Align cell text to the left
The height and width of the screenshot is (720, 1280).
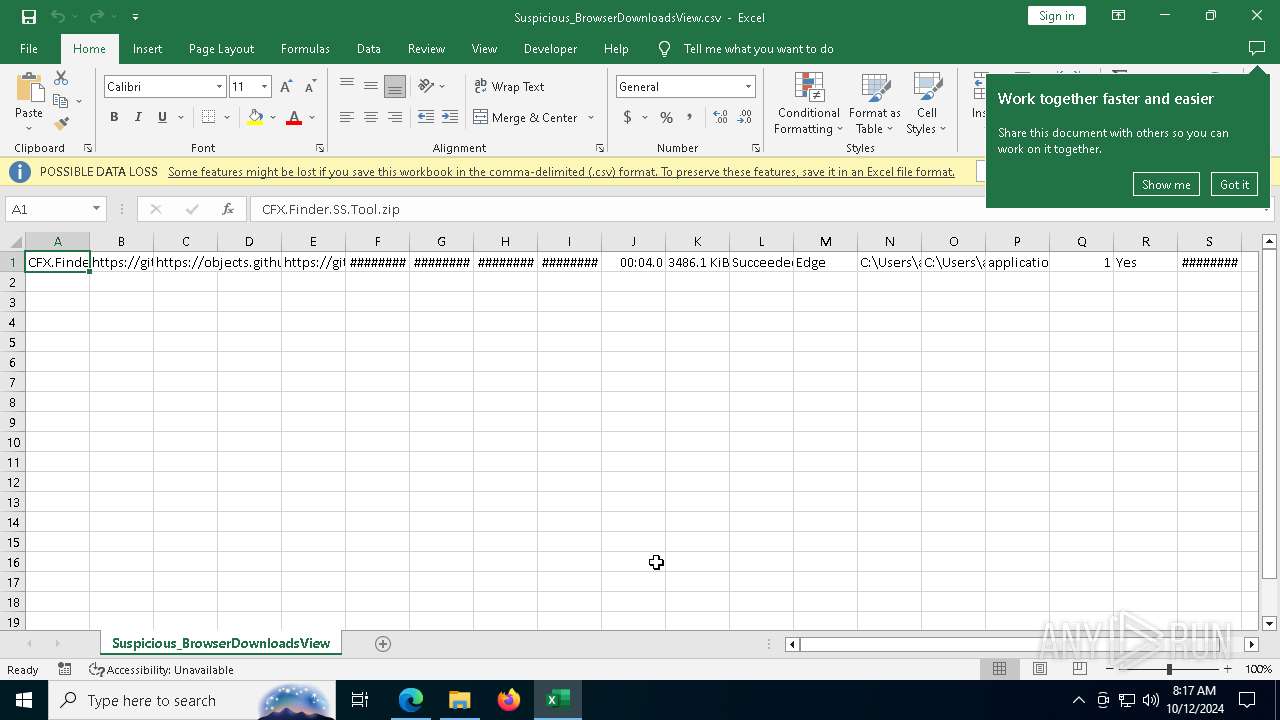click(347, 117)
